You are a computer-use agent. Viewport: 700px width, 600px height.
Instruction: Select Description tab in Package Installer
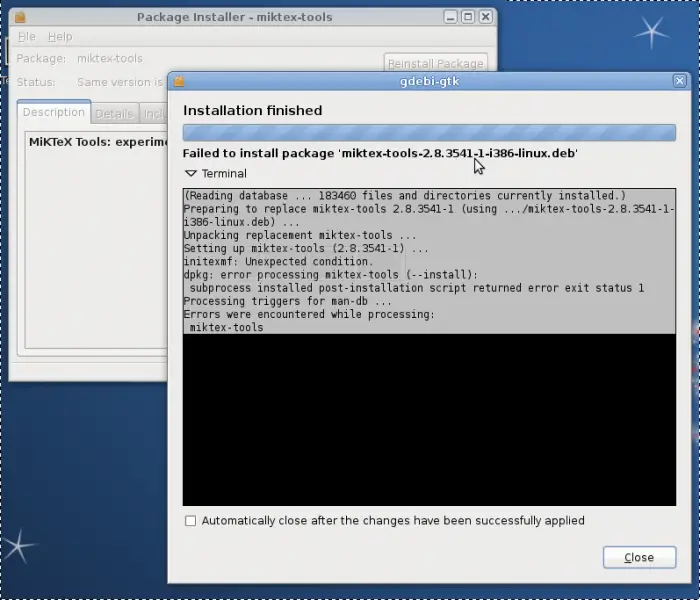coord(54,112)
